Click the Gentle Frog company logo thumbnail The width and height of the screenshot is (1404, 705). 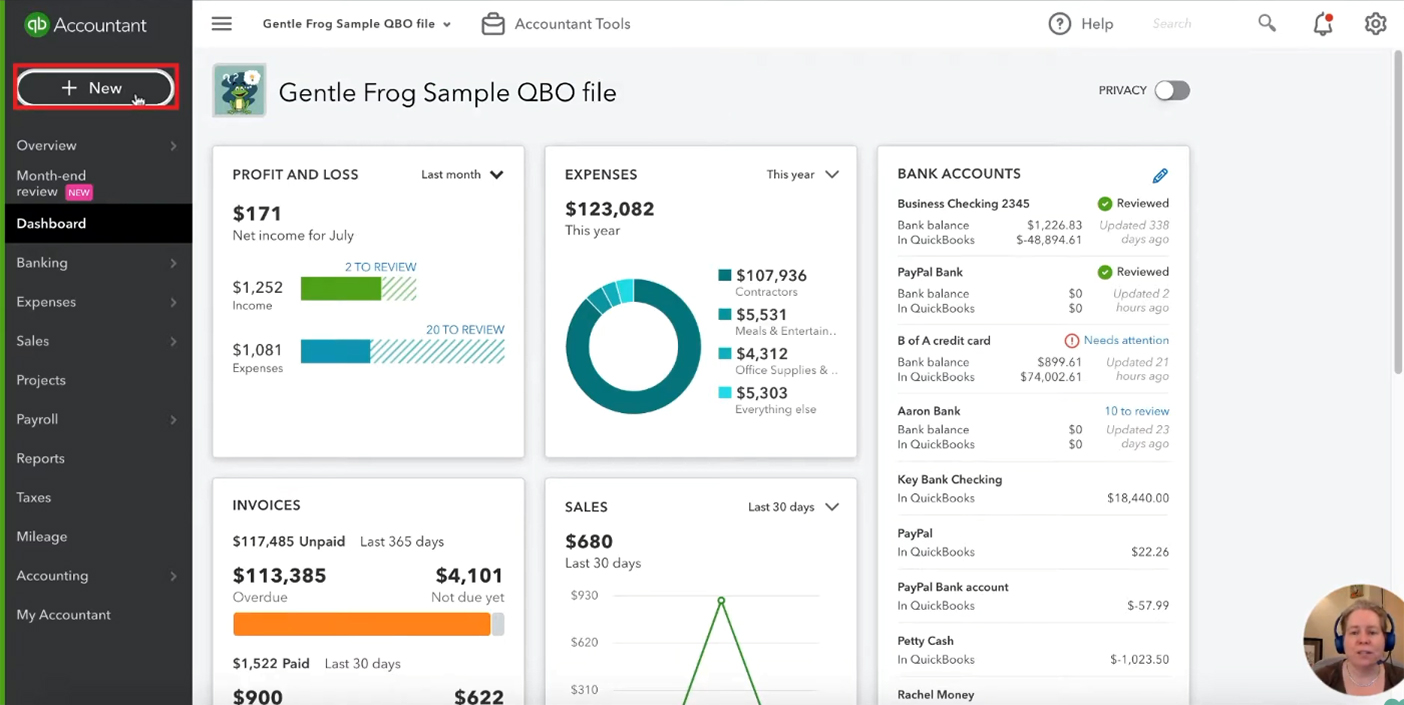(239, 91)
